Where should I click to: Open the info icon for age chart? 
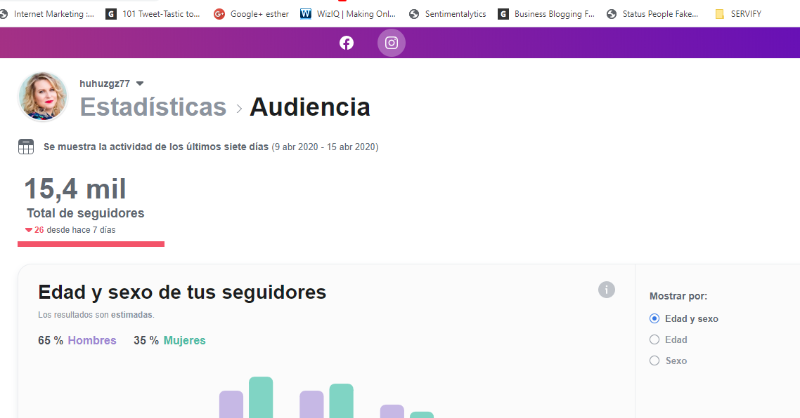tap(606, 290)
